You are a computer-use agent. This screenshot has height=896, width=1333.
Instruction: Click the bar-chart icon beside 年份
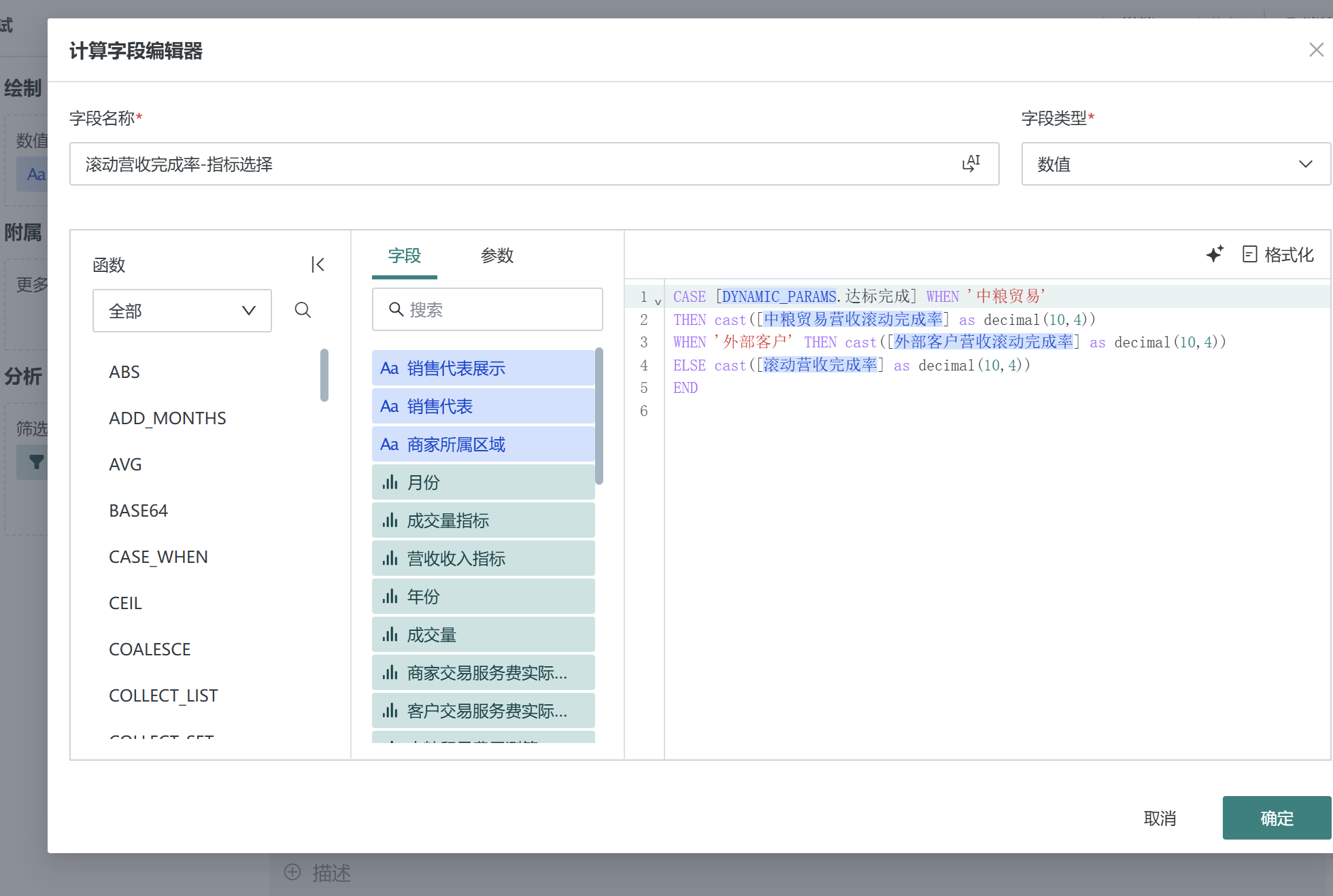coord(389,596)
